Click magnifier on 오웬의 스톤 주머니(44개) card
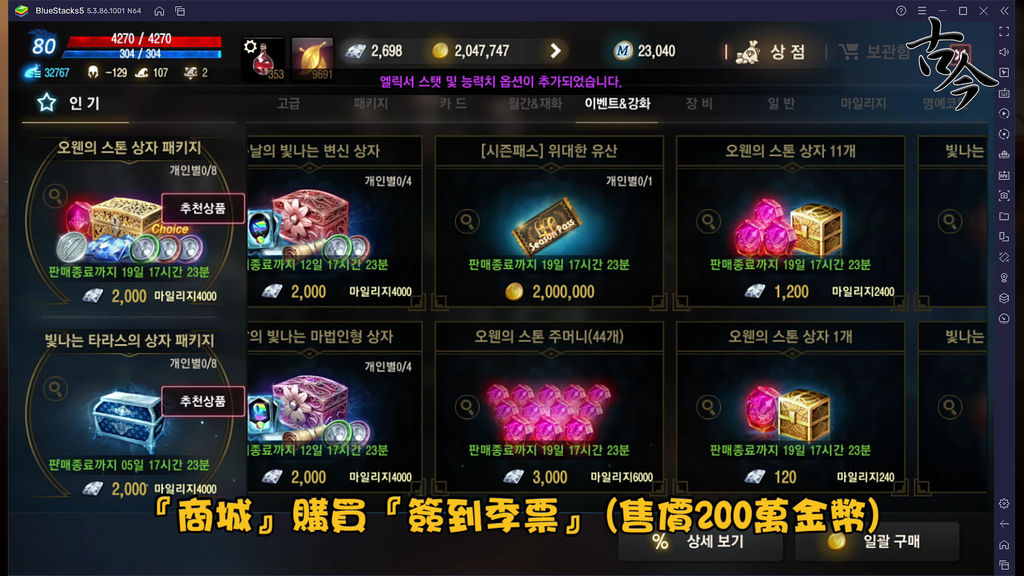Image resolution: width=1024 pixels, height=576 pixels. 467,407
